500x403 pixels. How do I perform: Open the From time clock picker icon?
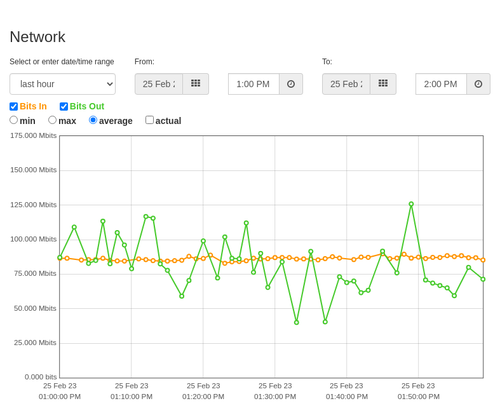tap(291, 84)
